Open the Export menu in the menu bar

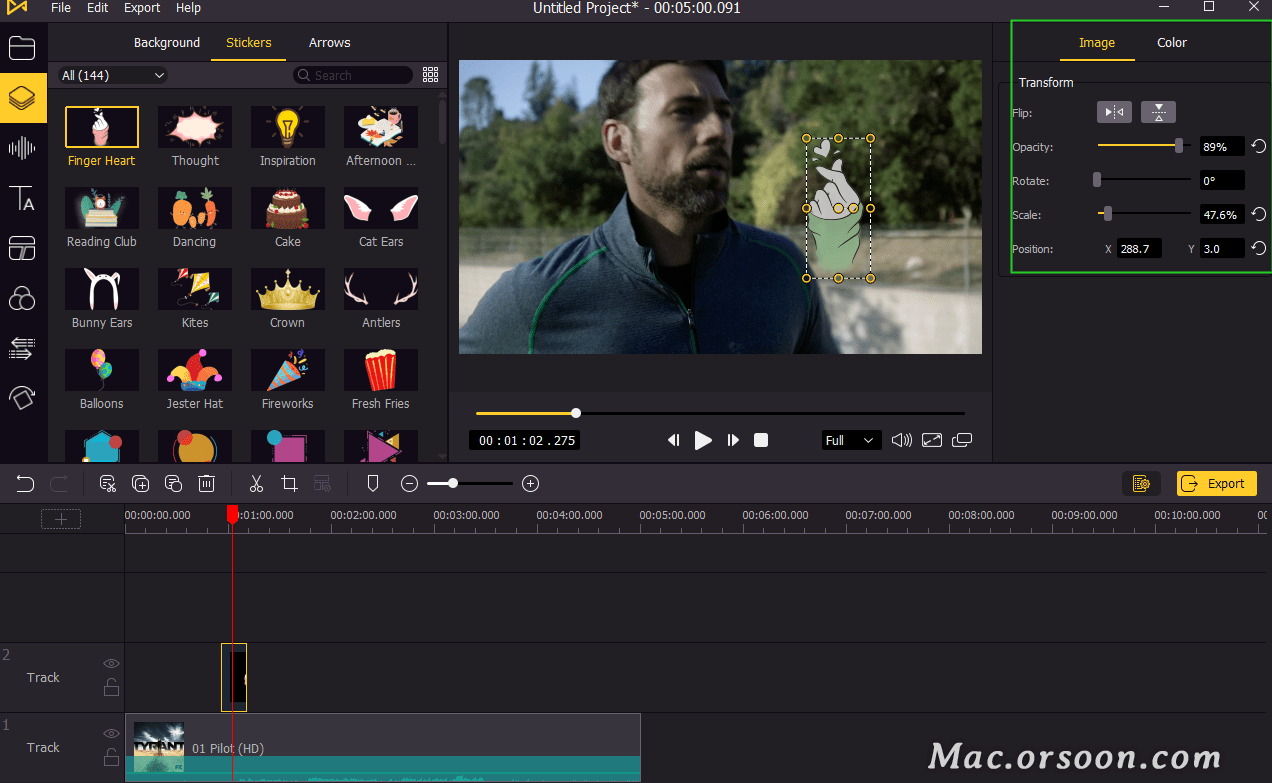tap(142, 8)
